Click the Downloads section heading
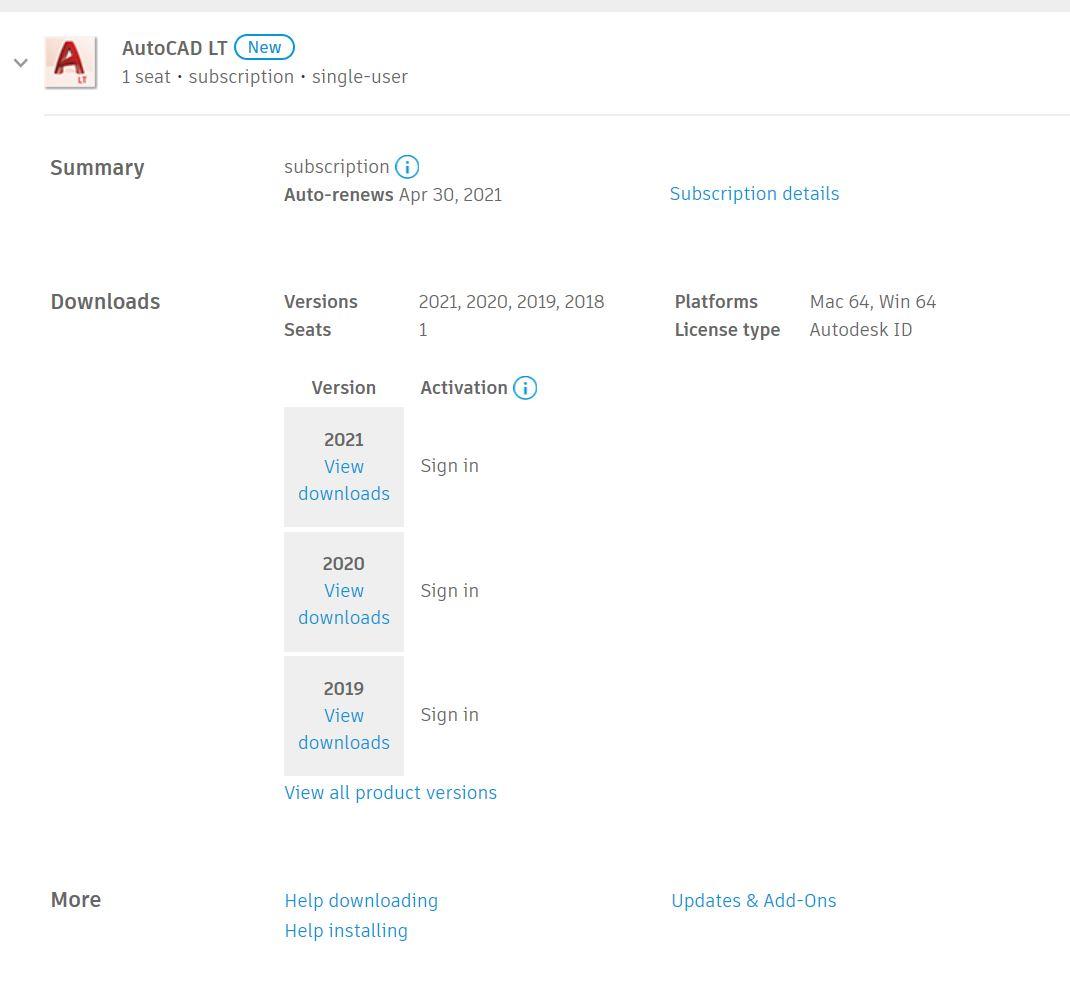Viewport: 1070px width, 983px height. [x=105, y=301]
